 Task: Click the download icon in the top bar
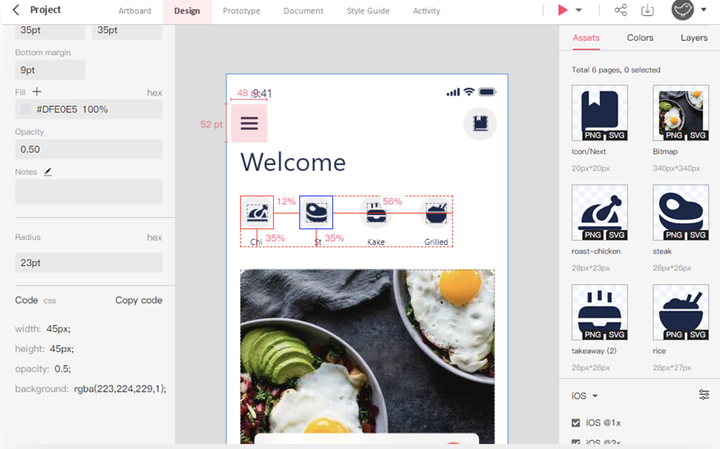coord(647,10)
